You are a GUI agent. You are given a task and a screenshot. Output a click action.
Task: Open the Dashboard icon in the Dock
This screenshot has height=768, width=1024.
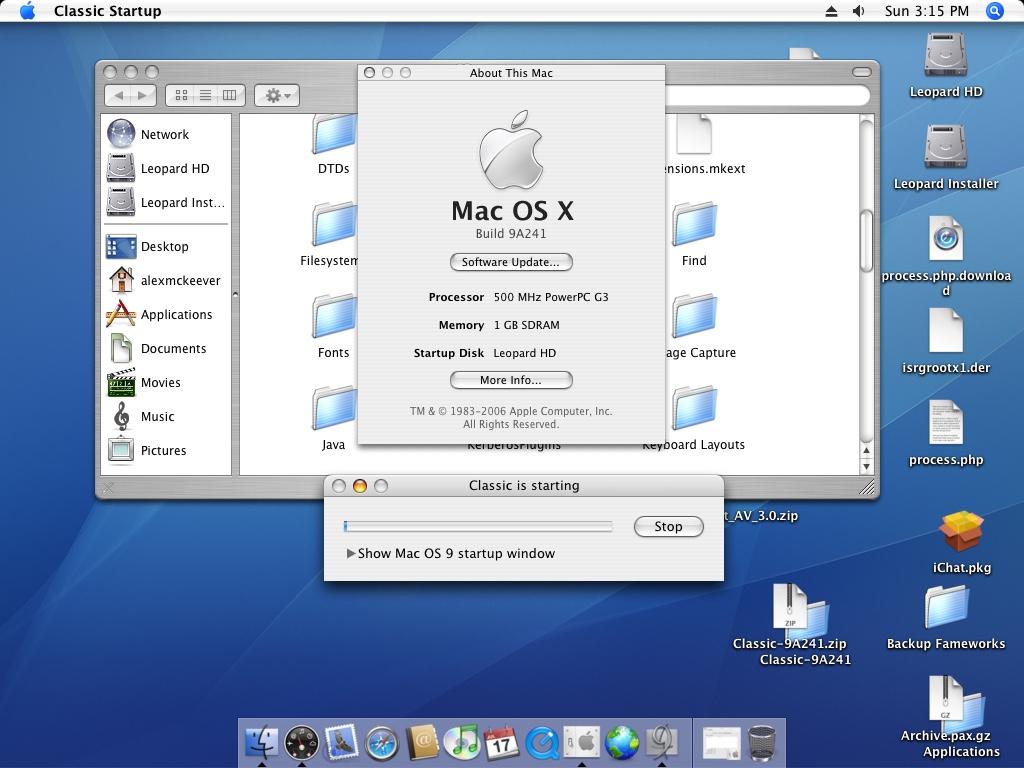coord(302,742)
